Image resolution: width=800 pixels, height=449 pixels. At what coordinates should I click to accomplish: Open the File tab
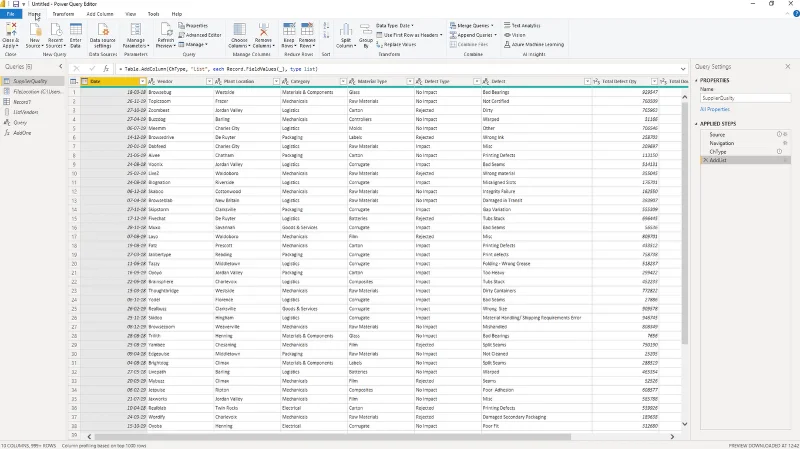coord(10,14)
